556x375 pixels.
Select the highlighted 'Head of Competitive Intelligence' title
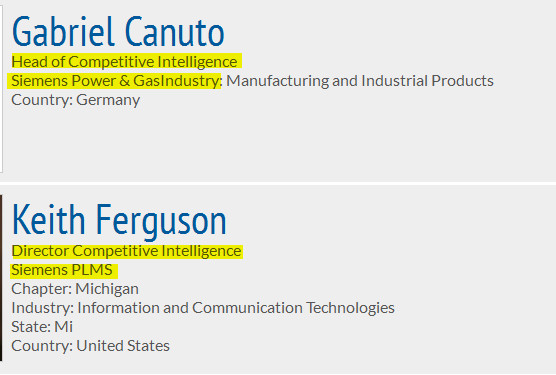click(124, 62)
